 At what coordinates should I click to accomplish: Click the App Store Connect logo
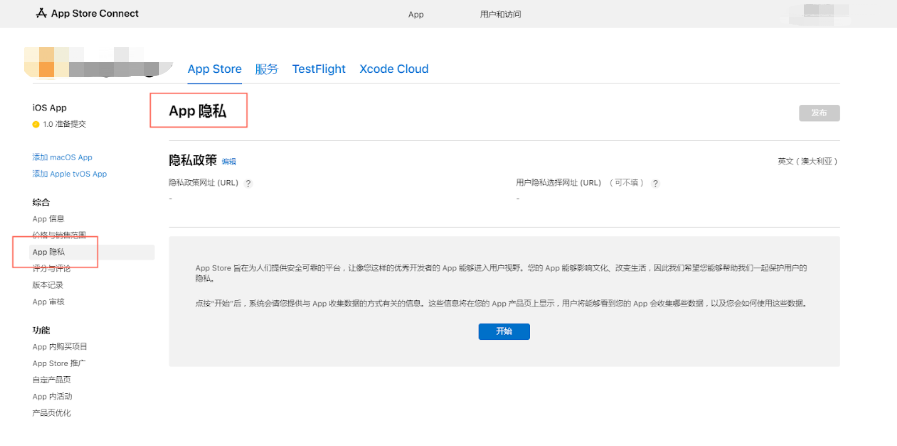click(x=87, y=14)
